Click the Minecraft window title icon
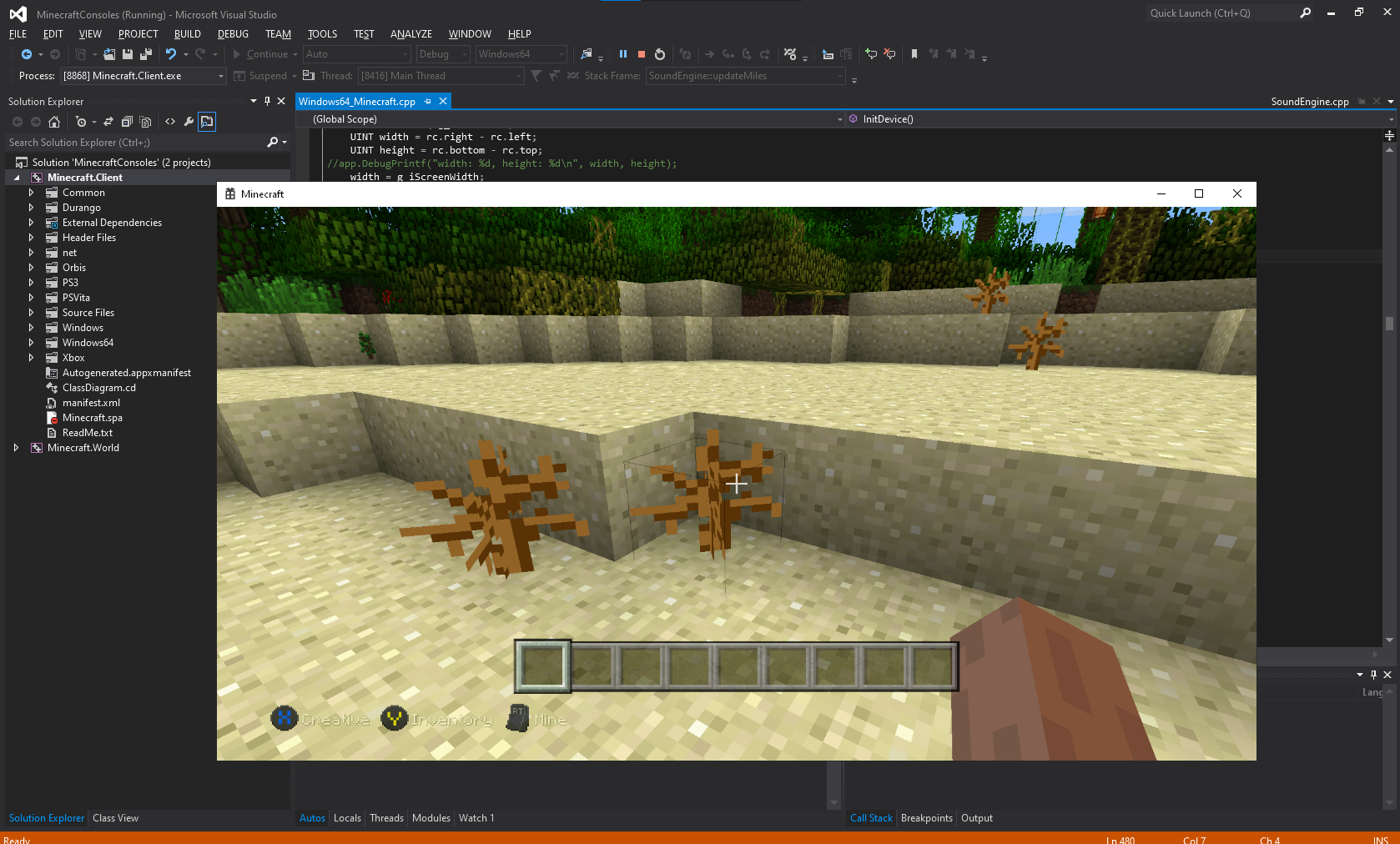Image resolution: width=1400 pixels, height=844 pixels. coord(230,193)
